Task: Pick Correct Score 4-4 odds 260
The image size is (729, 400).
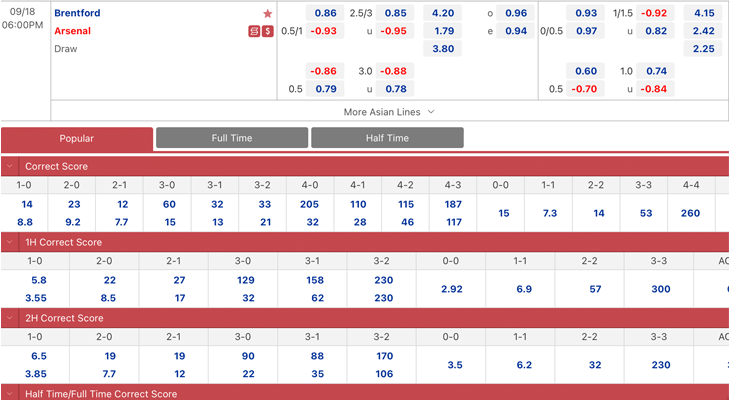Action: pyautogui.click(x=691, y=213)
